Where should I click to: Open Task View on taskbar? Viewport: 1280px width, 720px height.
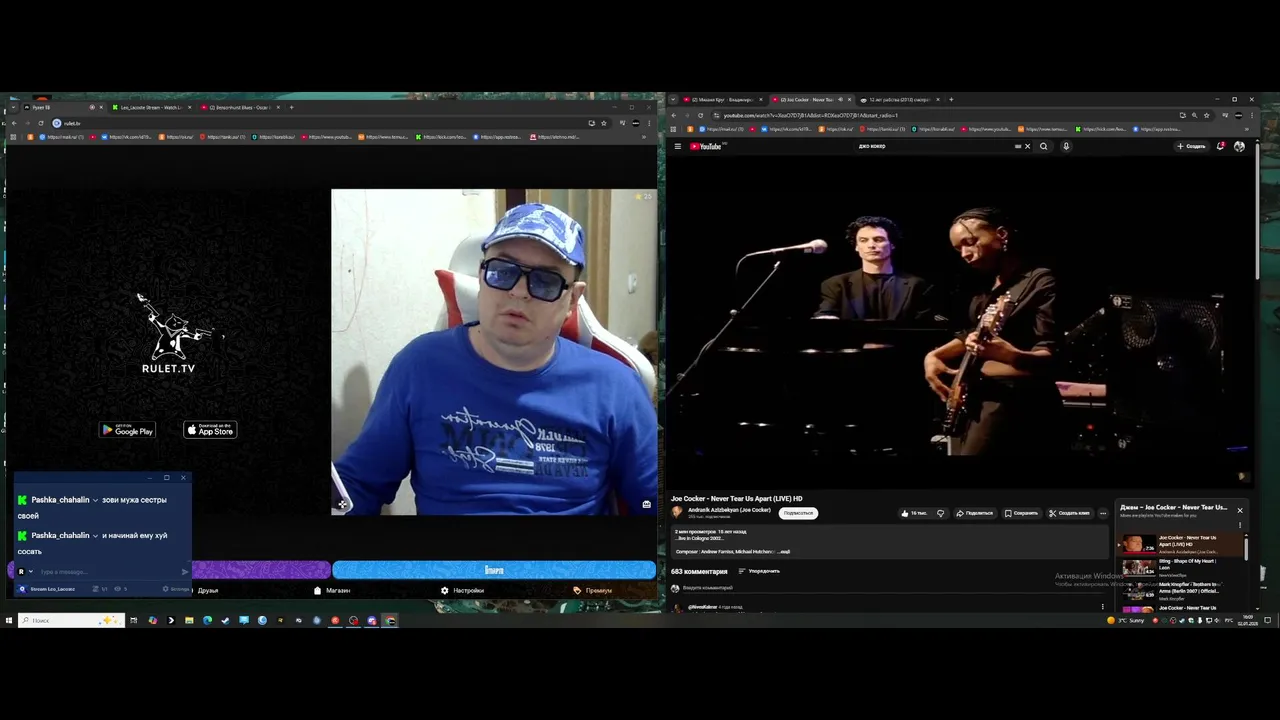point(134,620)
